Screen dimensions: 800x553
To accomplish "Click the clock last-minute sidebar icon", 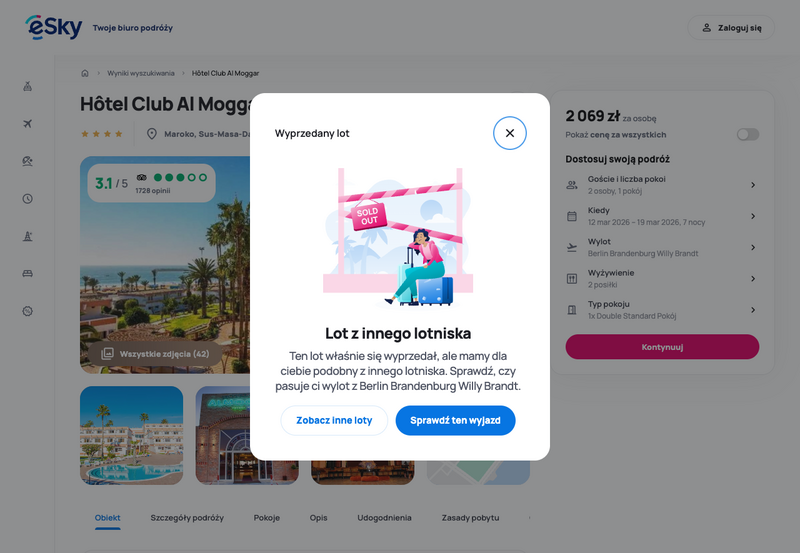I will coord(28,198).
